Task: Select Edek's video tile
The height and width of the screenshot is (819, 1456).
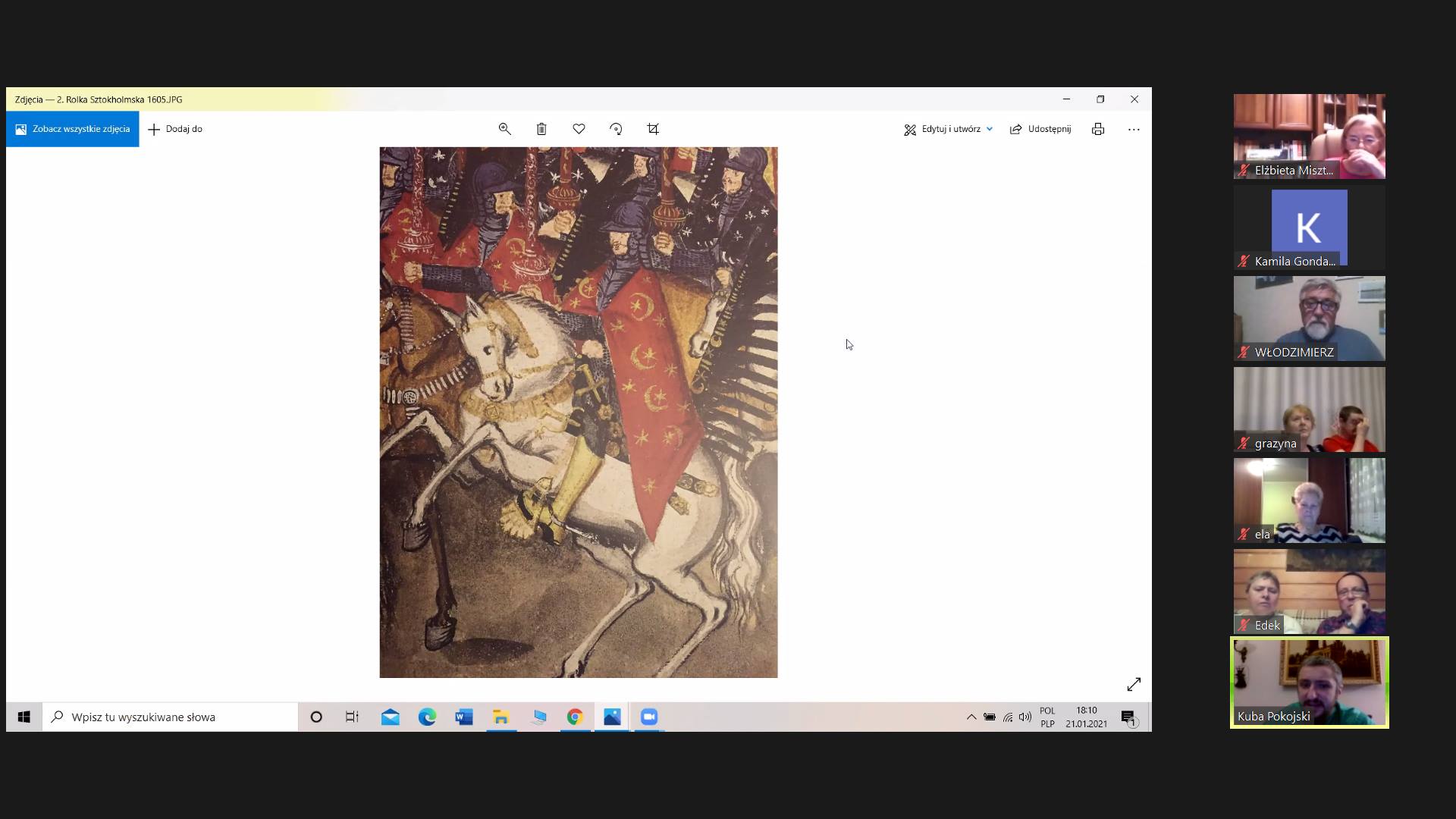Action: click(1310, 591)
